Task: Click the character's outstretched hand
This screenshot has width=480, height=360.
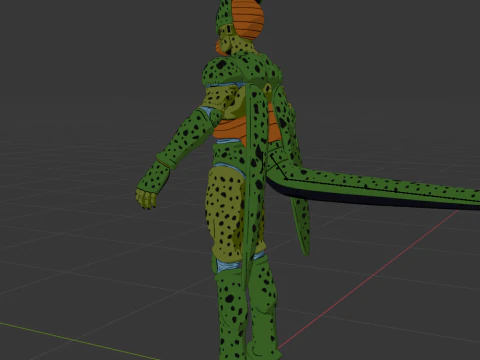Action: [146, 199]
